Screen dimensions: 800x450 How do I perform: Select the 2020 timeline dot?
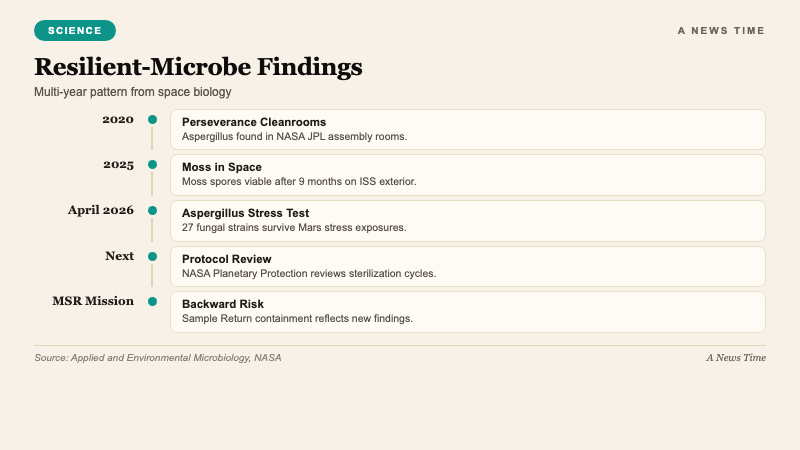pyautogui.click(x=152, y=120)
